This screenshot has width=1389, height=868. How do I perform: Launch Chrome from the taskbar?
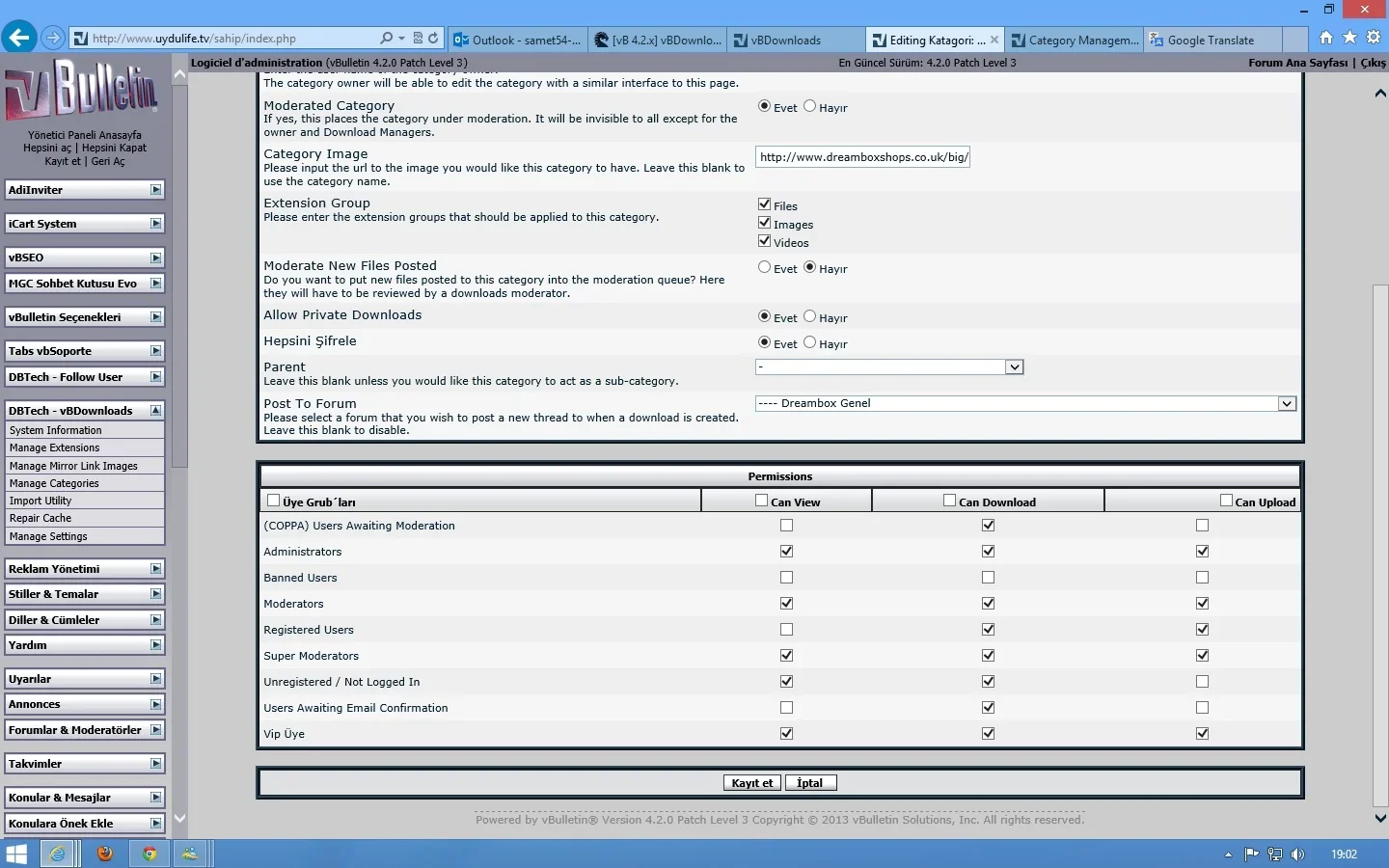click(149, 854)
